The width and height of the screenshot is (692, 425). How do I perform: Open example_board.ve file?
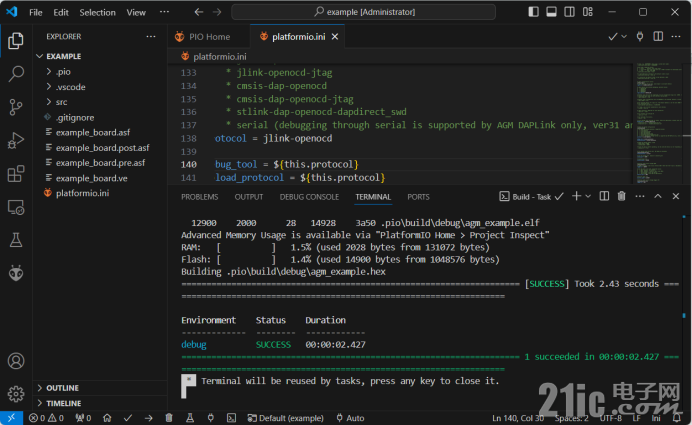92,178
